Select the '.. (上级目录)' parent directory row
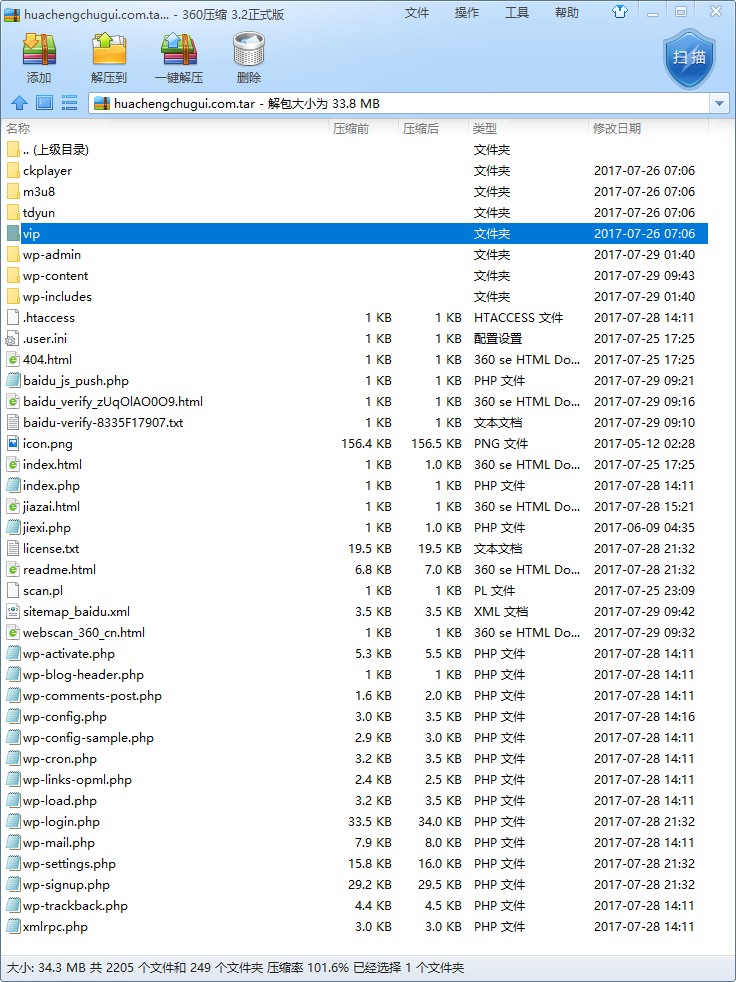The image size is (736, 982). [x=355, y=150]
